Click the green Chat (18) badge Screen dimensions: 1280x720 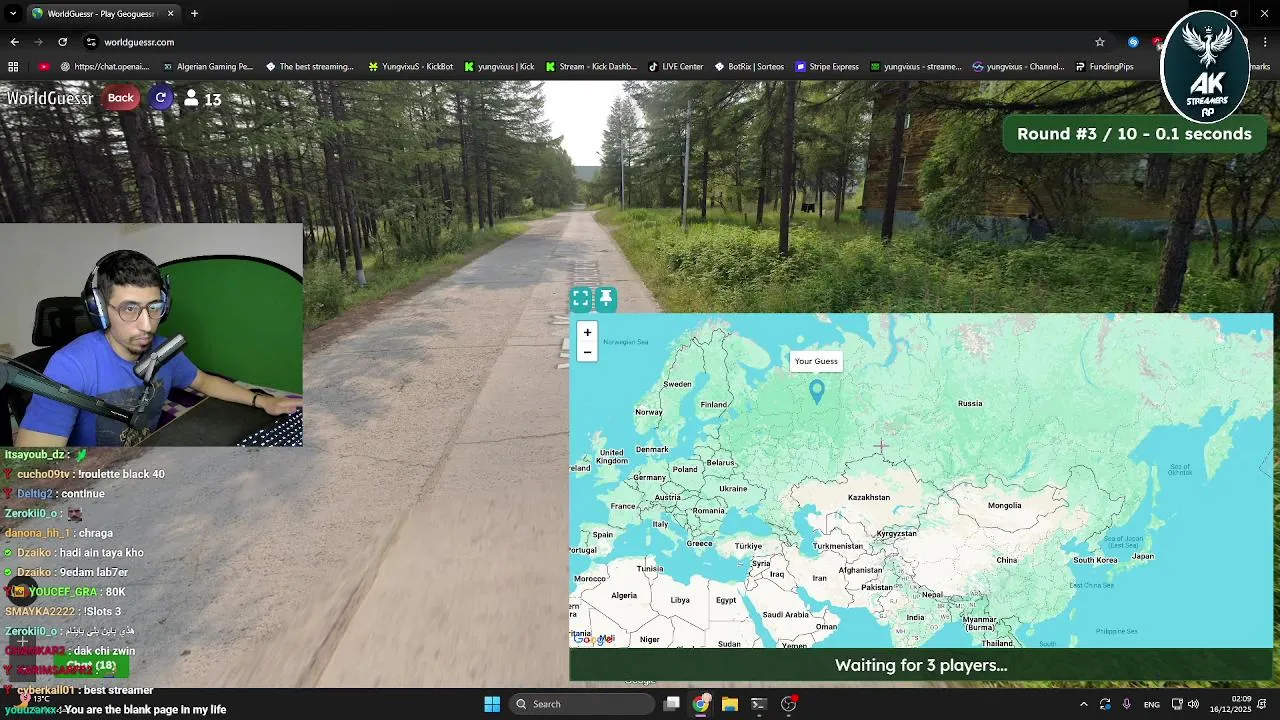point(91,666)
